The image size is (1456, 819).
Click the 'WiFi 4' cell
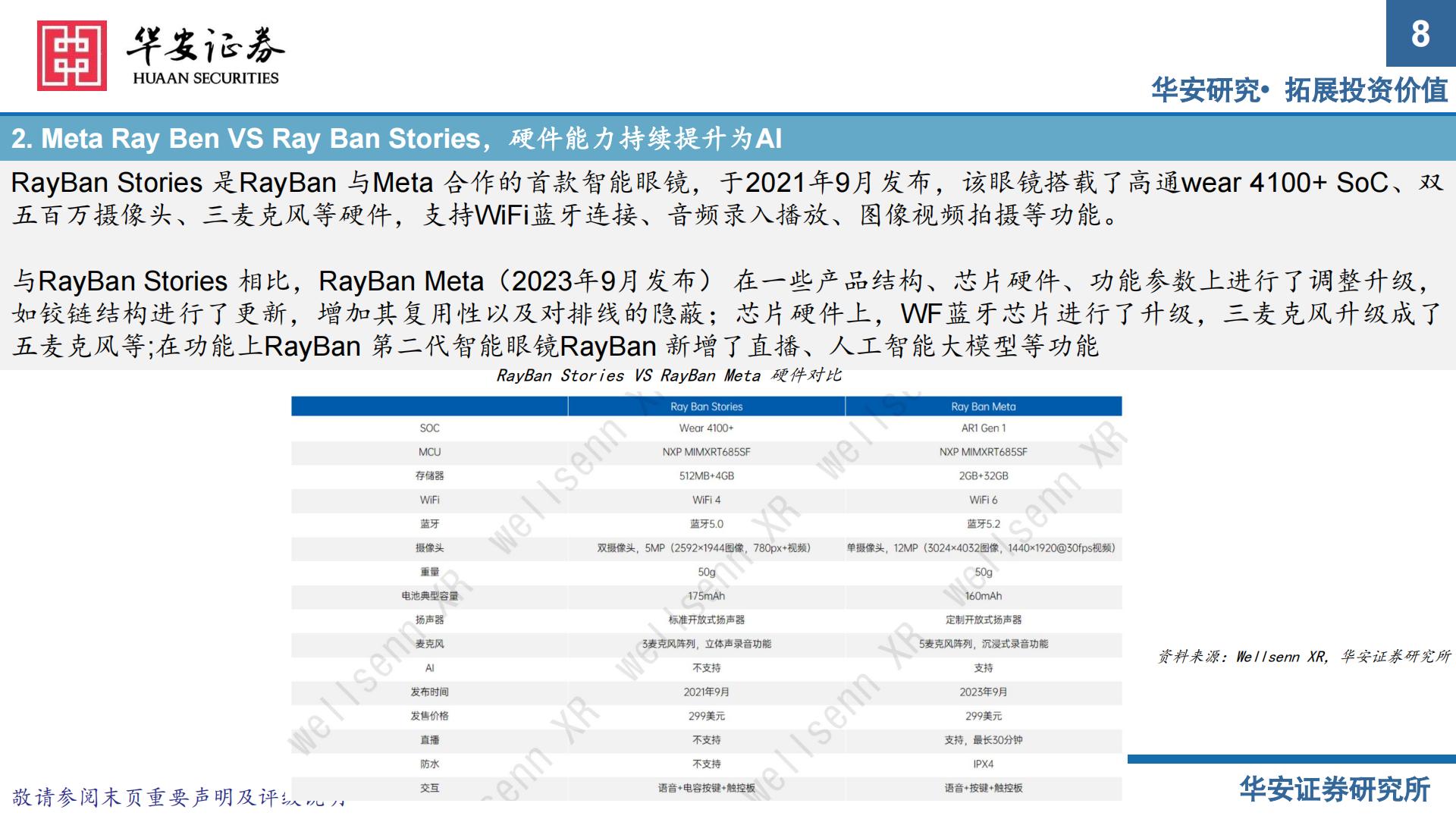pos(707,500)
